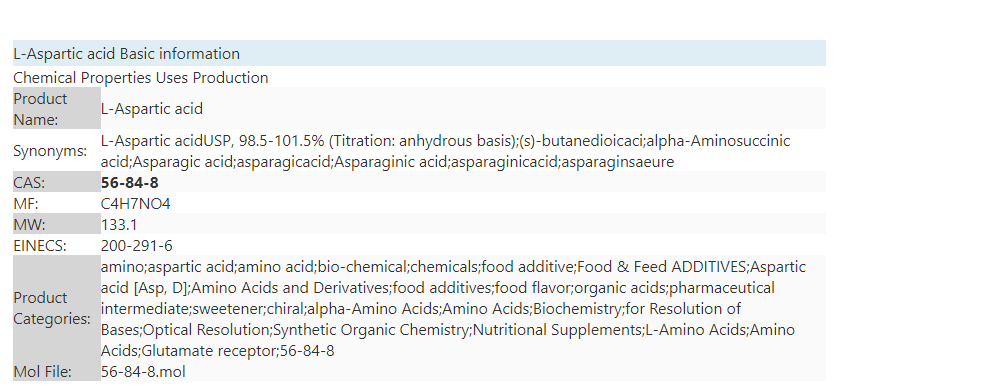The height and width of the screenshot is (390, 984).
Task: Click the bold CAS number 56-84-8
Action: pyautogui.click(x=129, y=183)
